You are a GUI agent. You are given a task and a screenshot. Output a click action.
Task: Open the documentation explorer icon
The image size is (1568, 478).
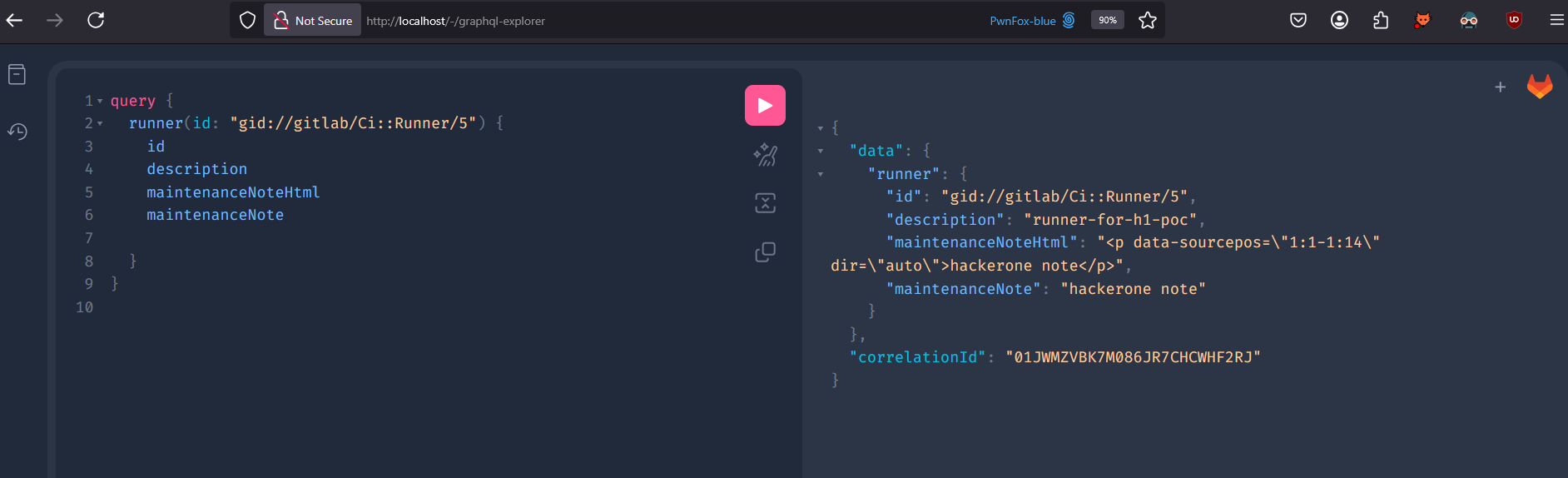17,75
